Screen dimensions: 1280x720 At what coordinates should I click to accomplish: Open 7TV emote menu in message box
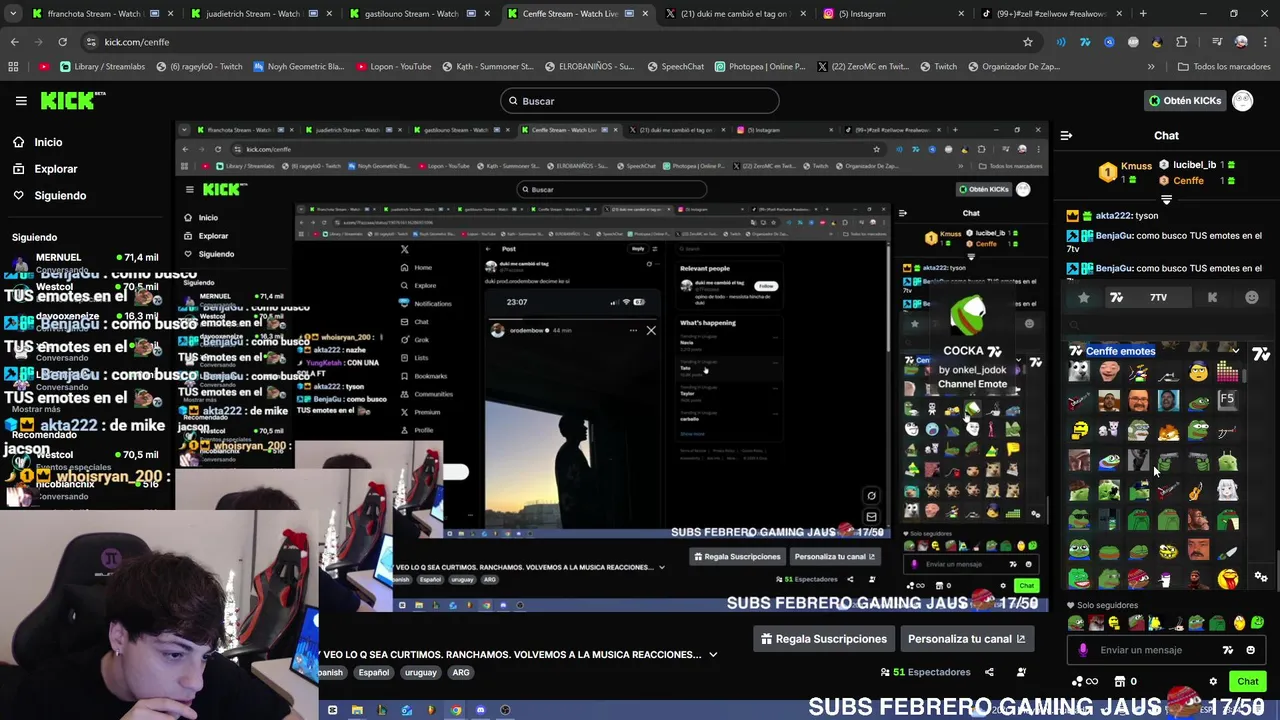(x=1228, y=650)
